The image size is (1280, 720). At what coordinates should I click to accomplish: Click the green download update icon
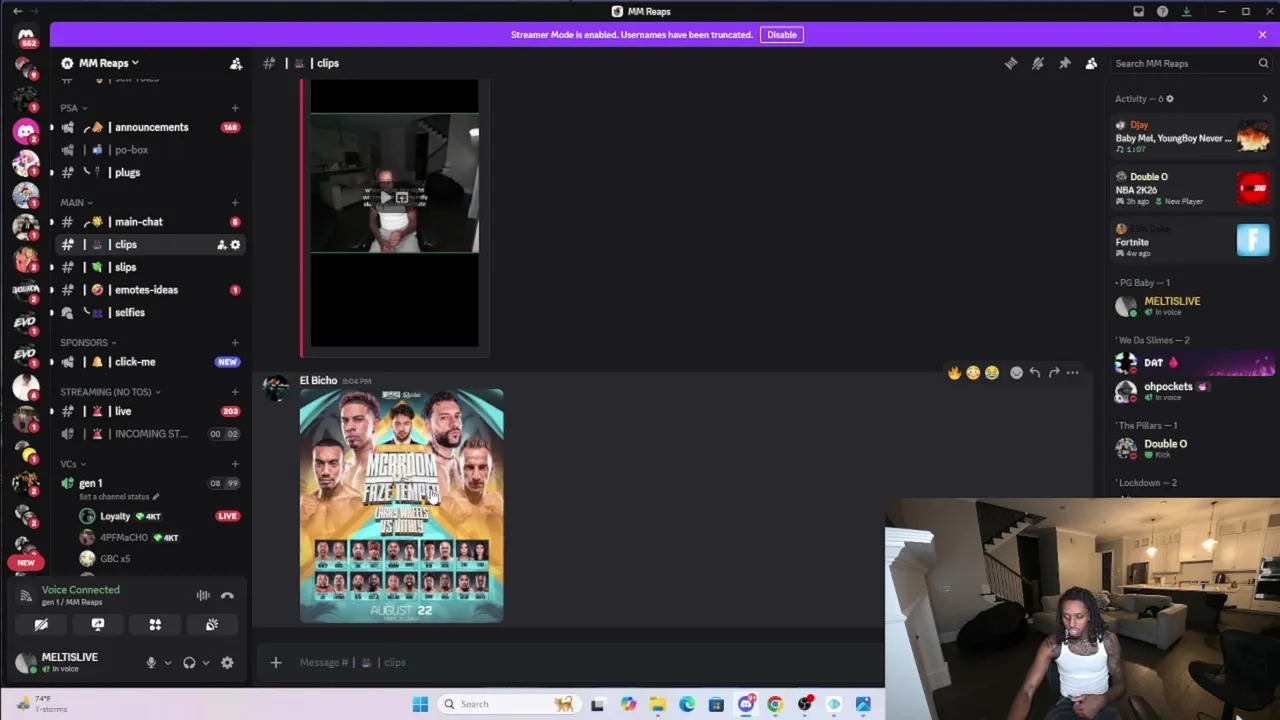(1186, 11)
